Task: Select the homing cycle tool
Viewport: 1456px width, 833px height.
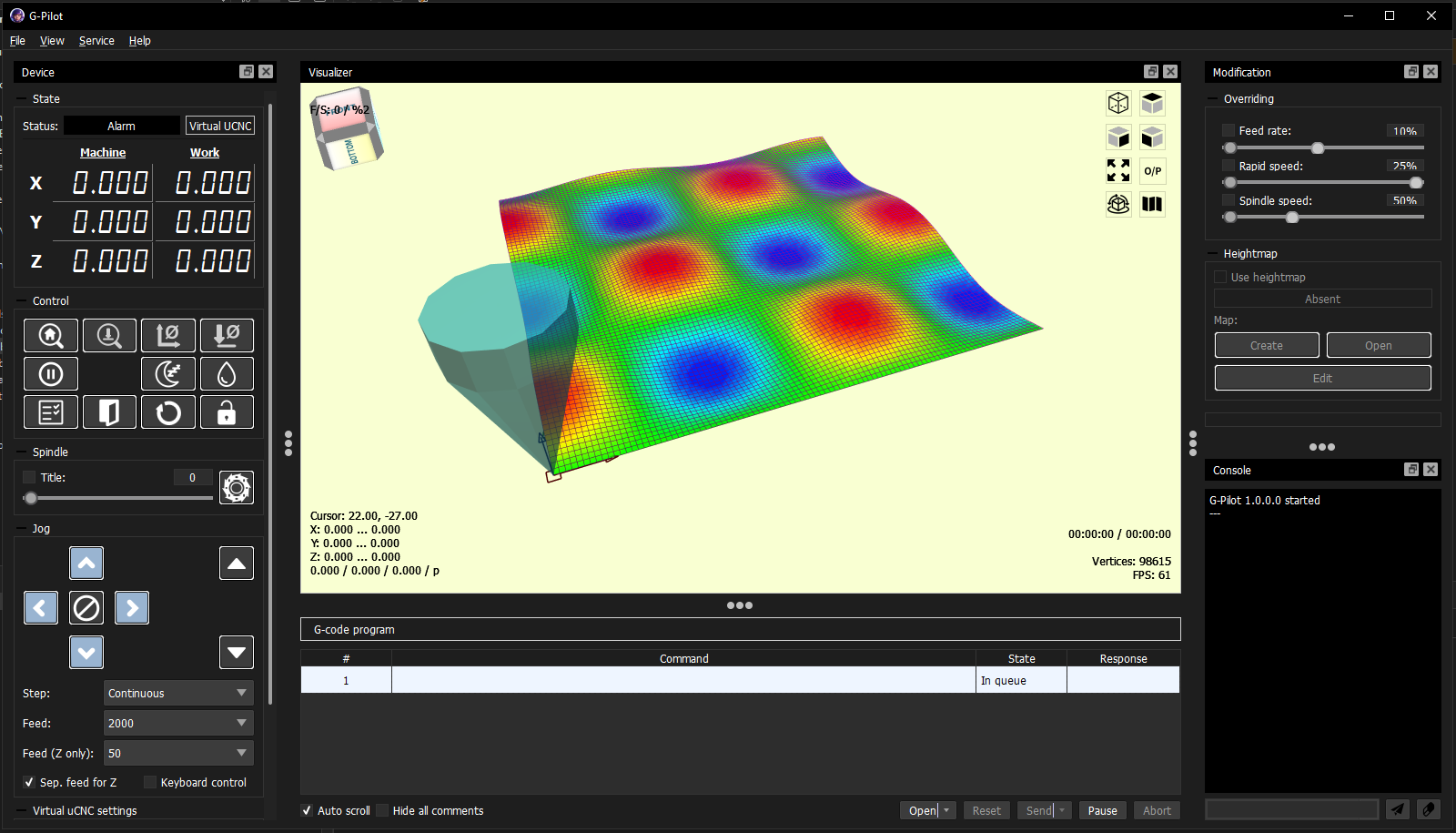Action: tap(50, 335)
